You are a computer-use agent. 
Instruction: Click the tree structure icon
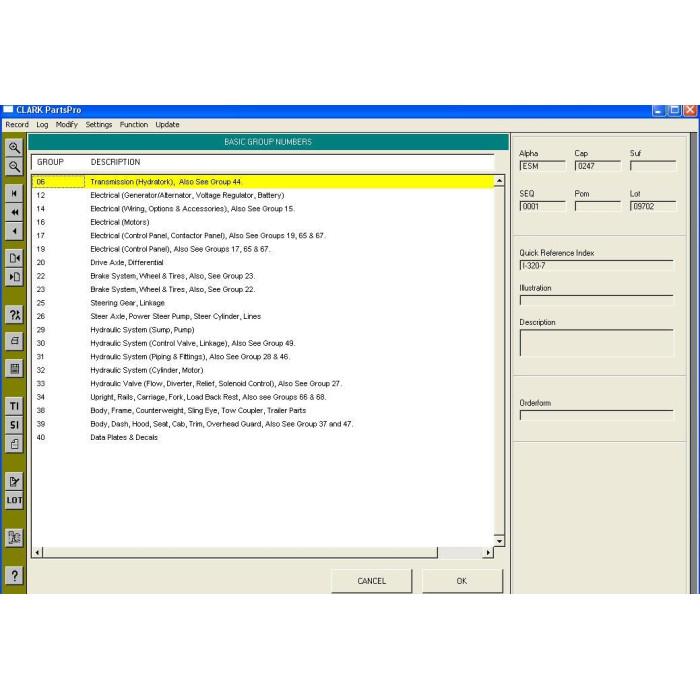14,538
